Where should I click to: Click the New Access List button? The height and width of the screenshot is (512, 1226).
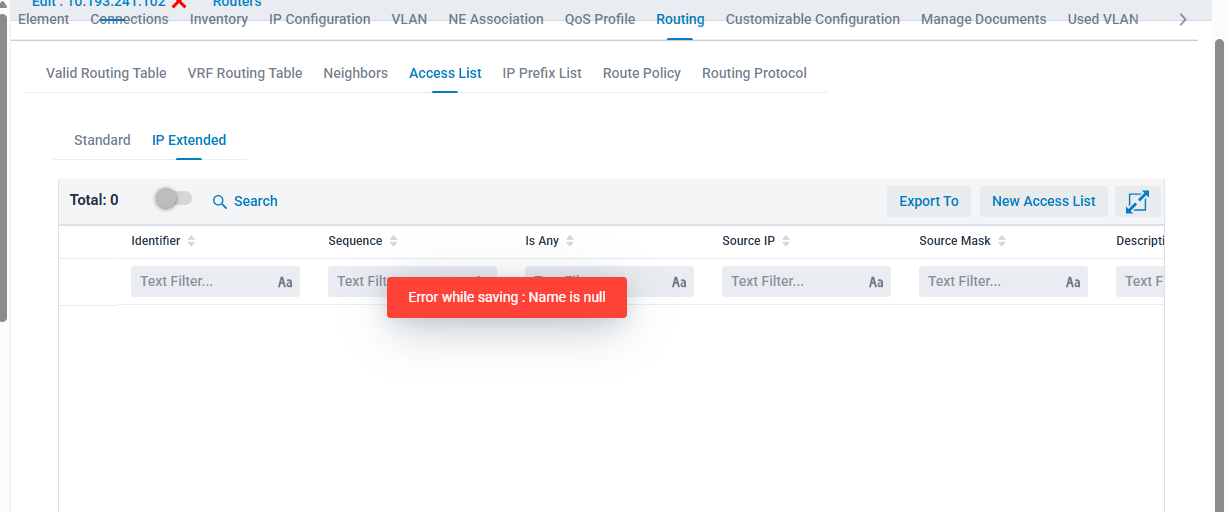pyautogui.click(x=1043, y=201)
